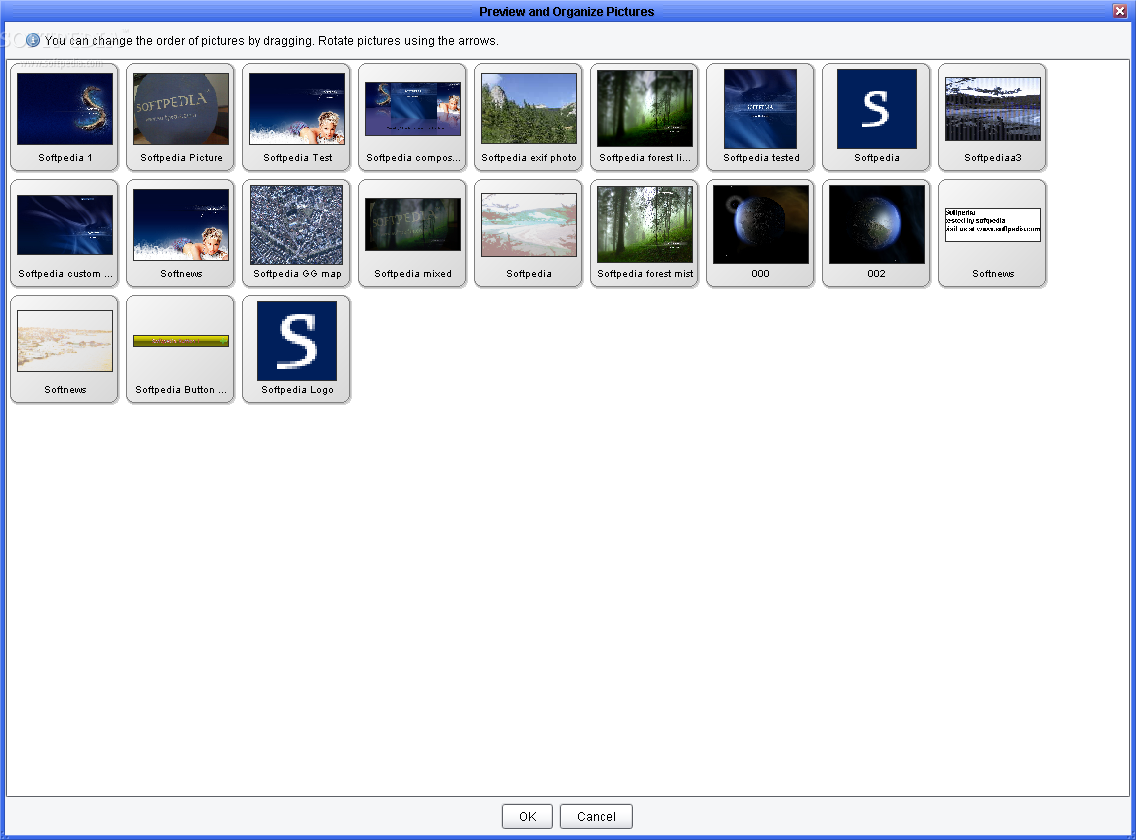Close the Preview and Organize Pictures dialog
This screenshot has width=1136, height=840.
click(1119, 11)
